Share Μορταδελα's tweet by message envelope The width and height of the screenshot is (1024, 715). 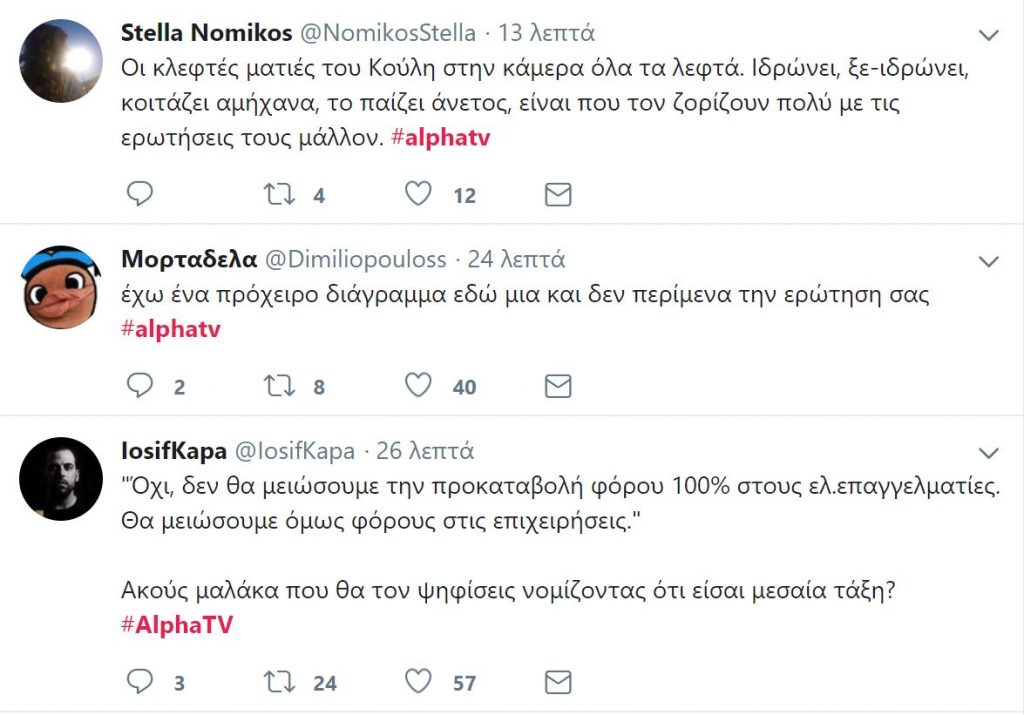pyautogui.click(x=557, y=386)
